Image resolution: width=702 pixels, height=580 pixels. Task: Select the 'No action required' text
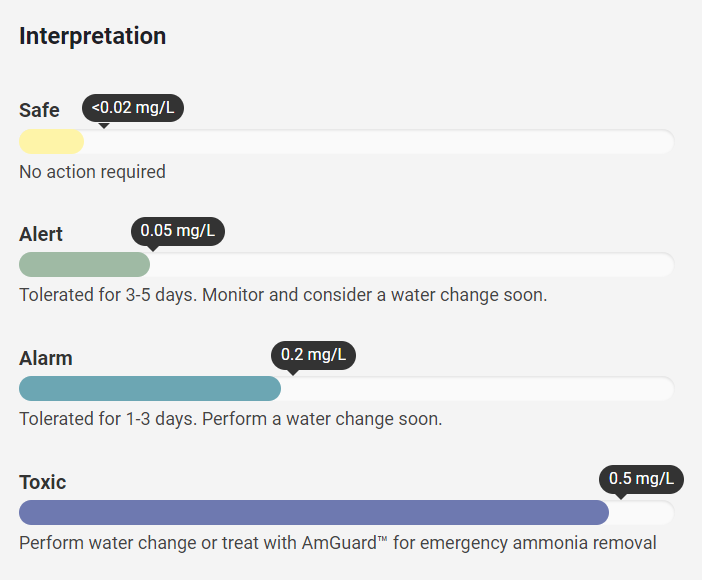[92, 172]
